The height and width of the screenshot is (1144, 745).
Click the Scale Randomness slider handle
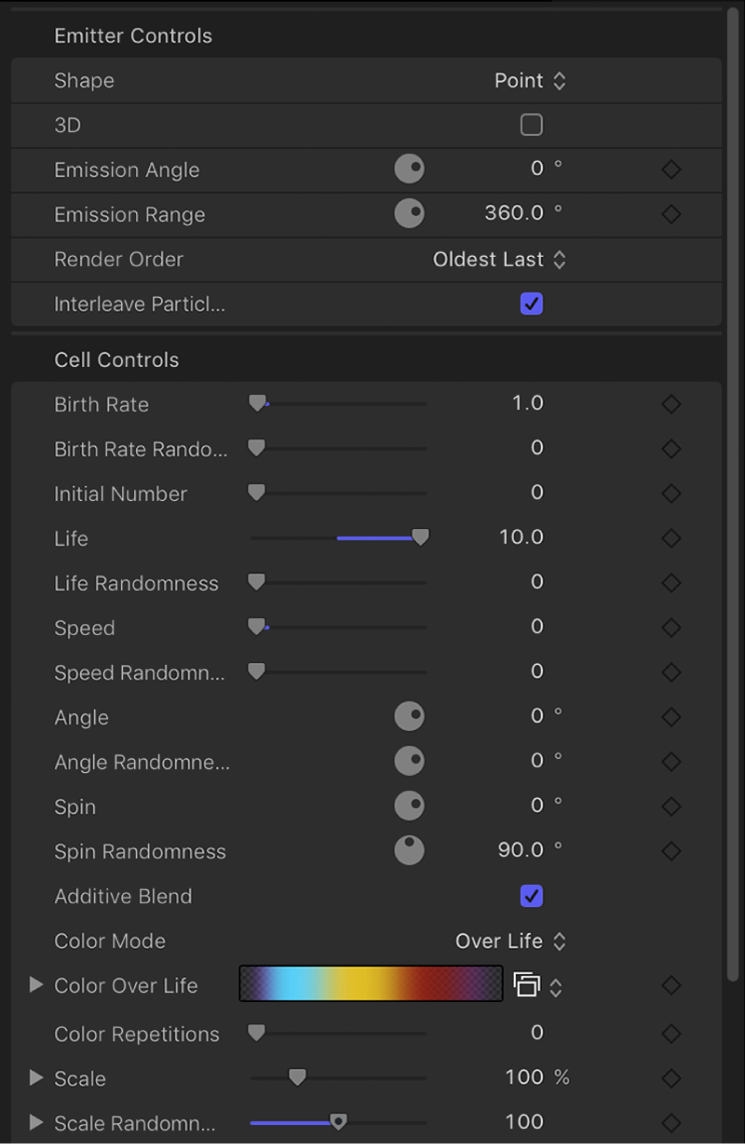pos(339,1122)
